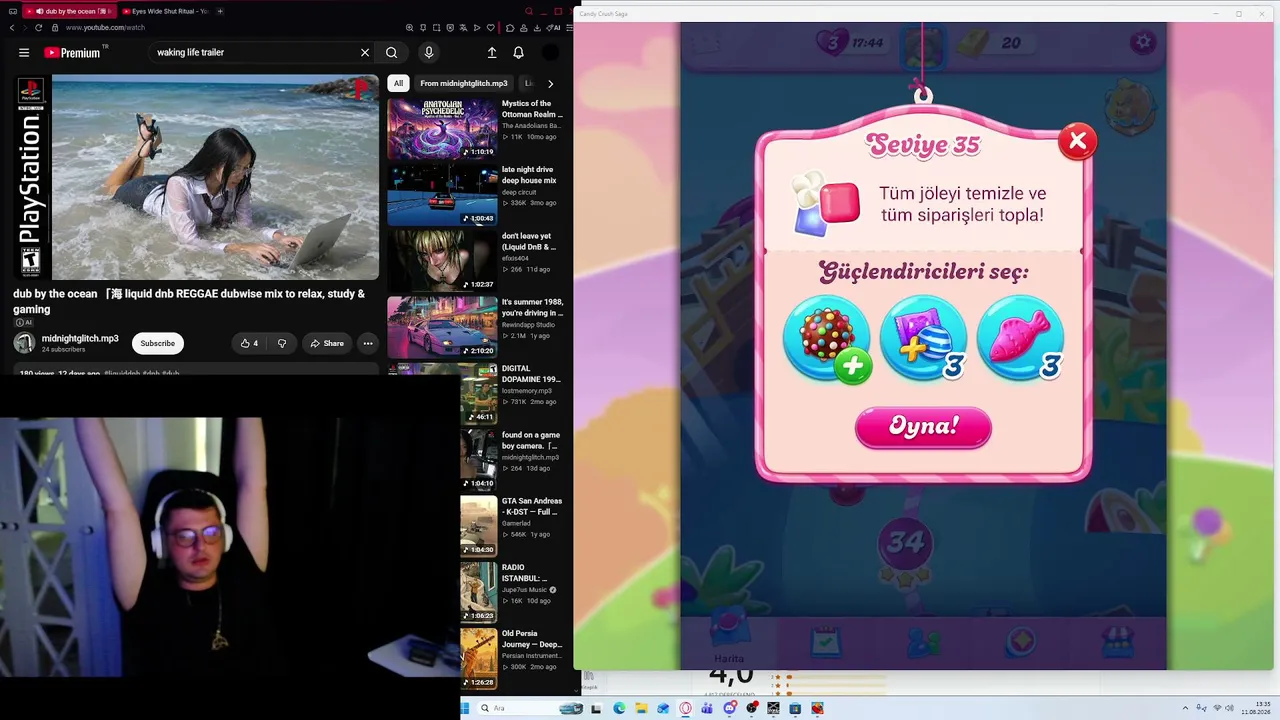This screenshot has width=1280, height=720.
Task: Open midnightglitch.mp3 channel avatar
Action: click(24, 343)
